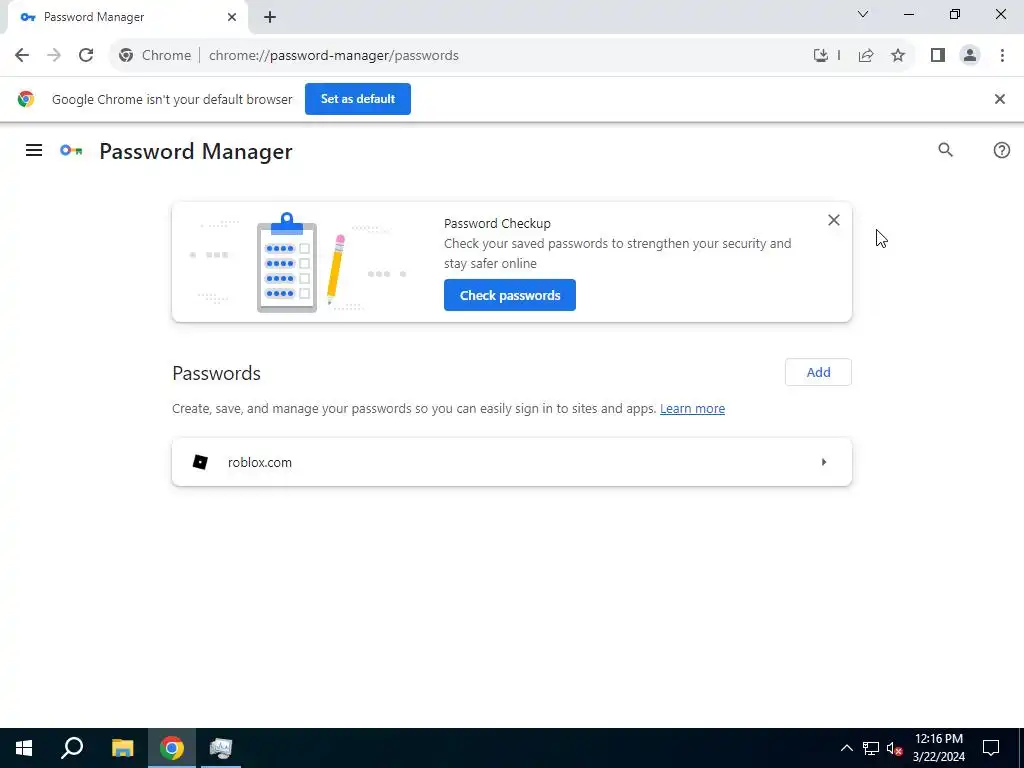Close the default browser infobar
Viewport: 1024px width, 768px height.
(x=999, y=99)
